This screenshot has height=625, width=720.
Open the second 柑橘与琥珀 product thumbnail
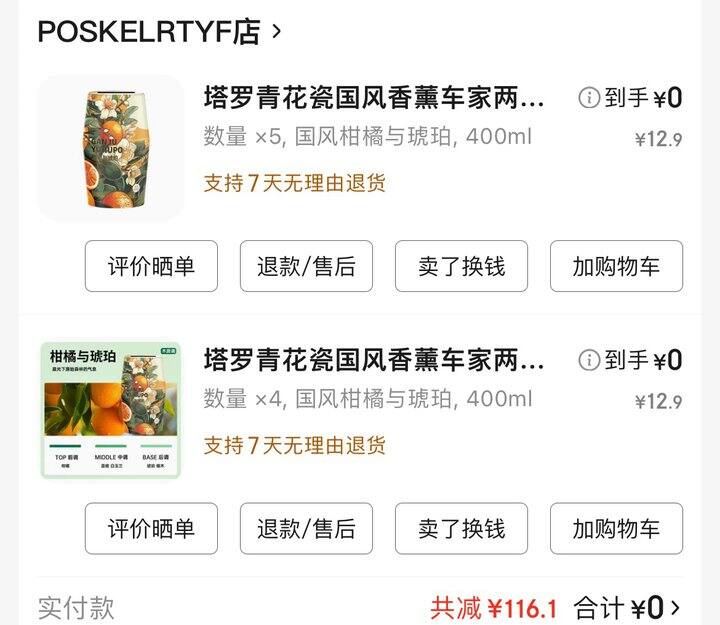111,411
